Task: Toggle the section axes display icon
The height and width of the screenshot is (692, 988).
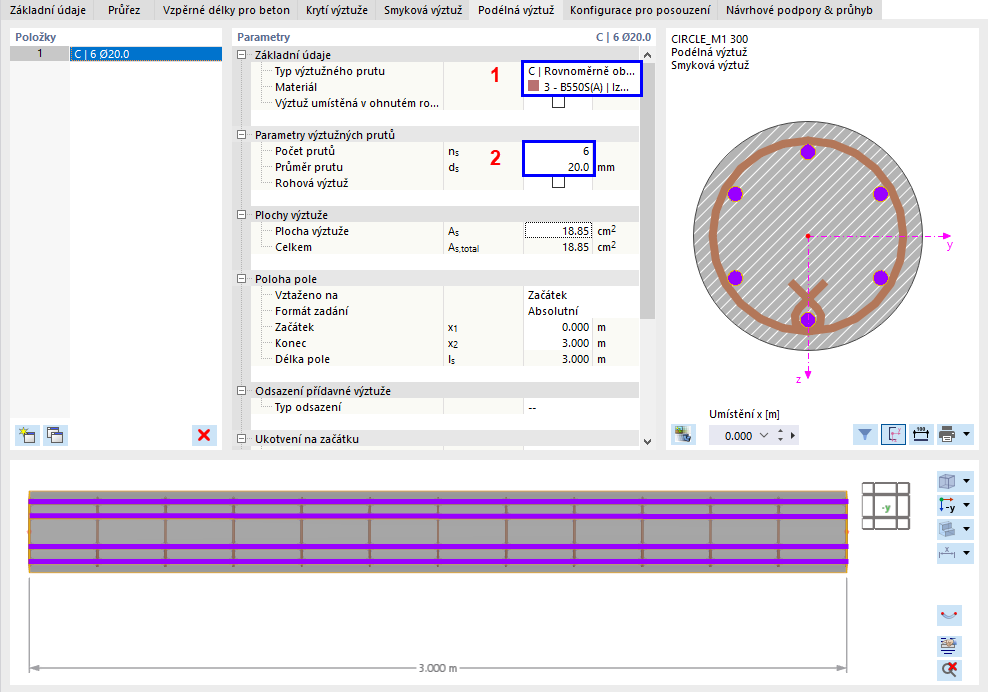Action: click(893, 434)
